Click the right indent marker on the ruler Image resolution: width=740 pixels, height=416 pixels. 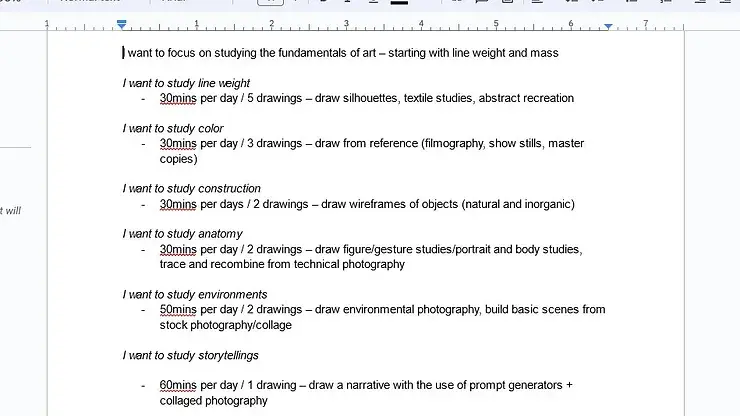(x=608, y=26)
